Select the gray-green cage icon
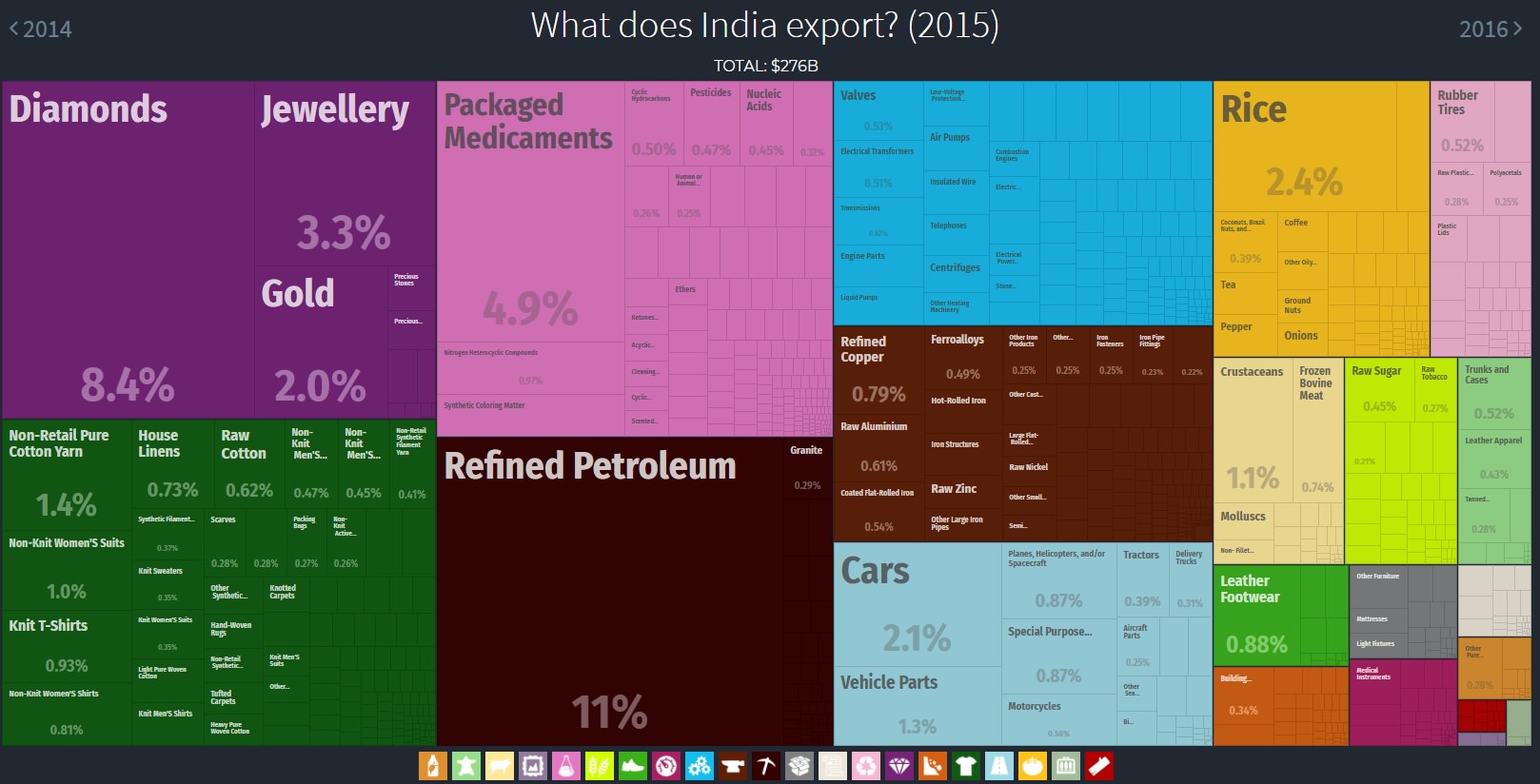Screen dimensions: 1540x784 click(1066, 766)
